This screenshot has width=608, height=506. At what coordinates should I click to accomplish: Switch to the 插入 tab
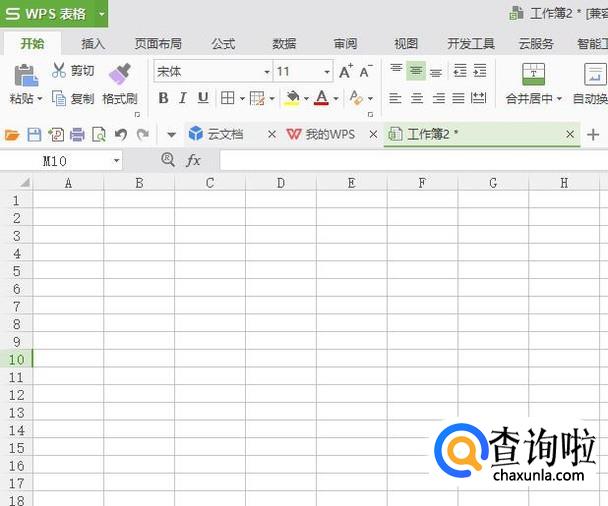click(93, 44)
